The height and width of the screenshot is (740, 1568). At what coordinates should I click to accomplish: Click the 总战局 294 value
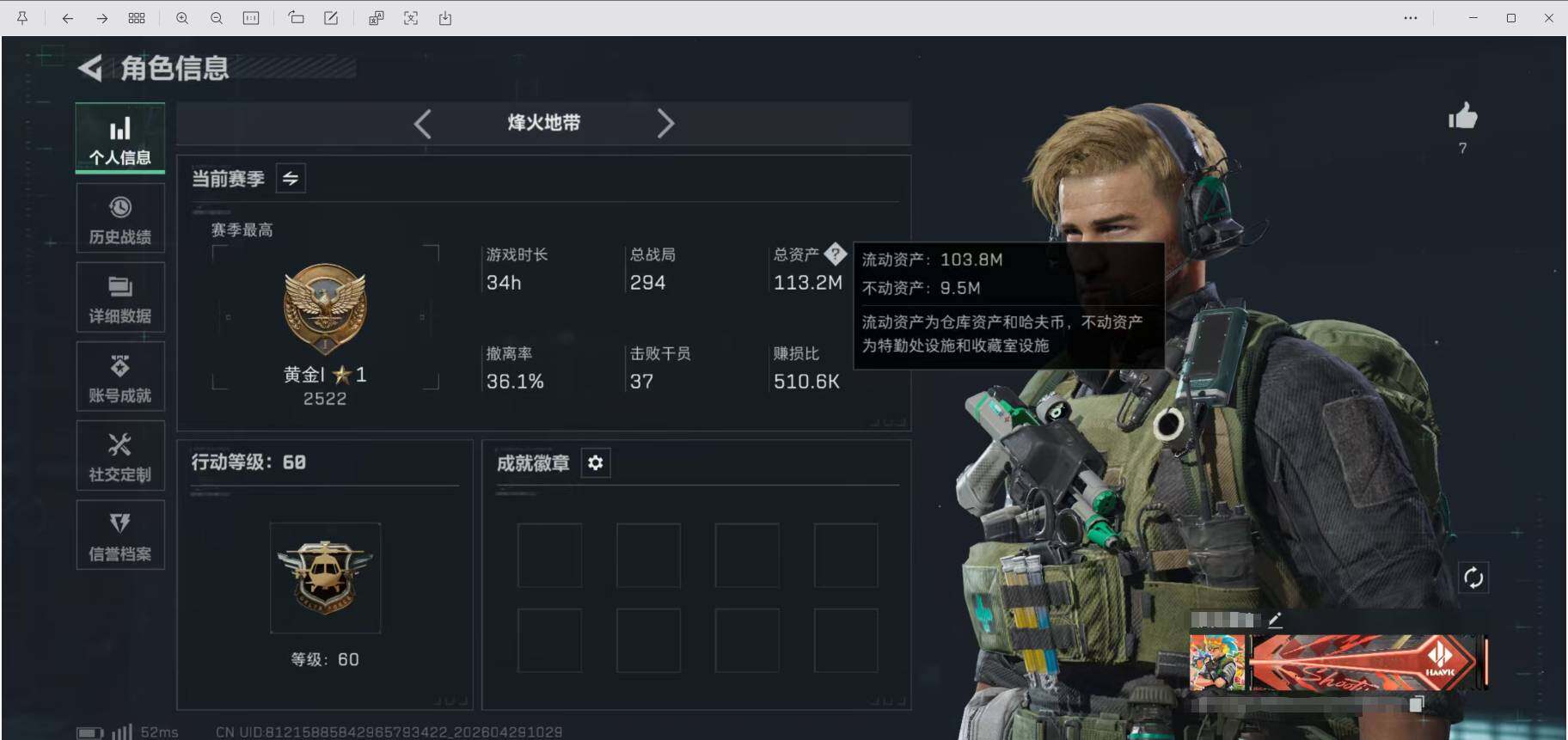[647, 283]
